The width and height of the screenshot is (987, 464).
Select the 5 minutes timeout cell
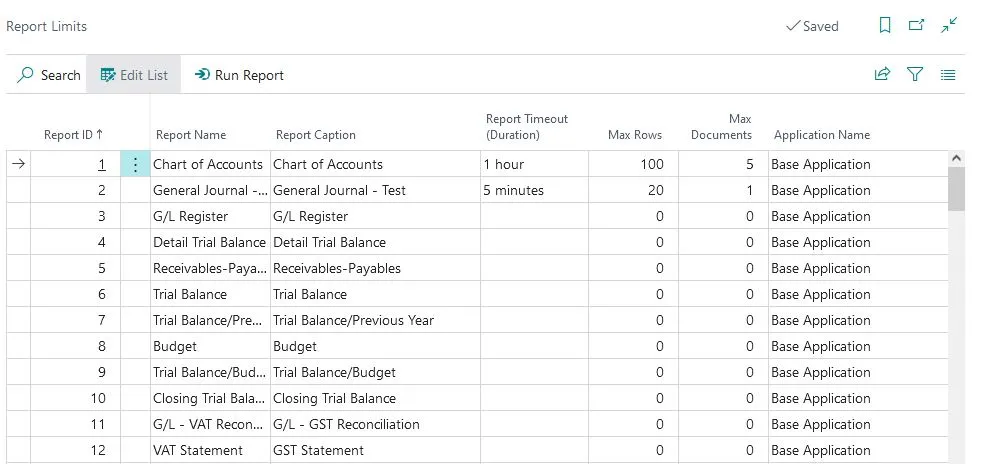(x=534, y=190)
